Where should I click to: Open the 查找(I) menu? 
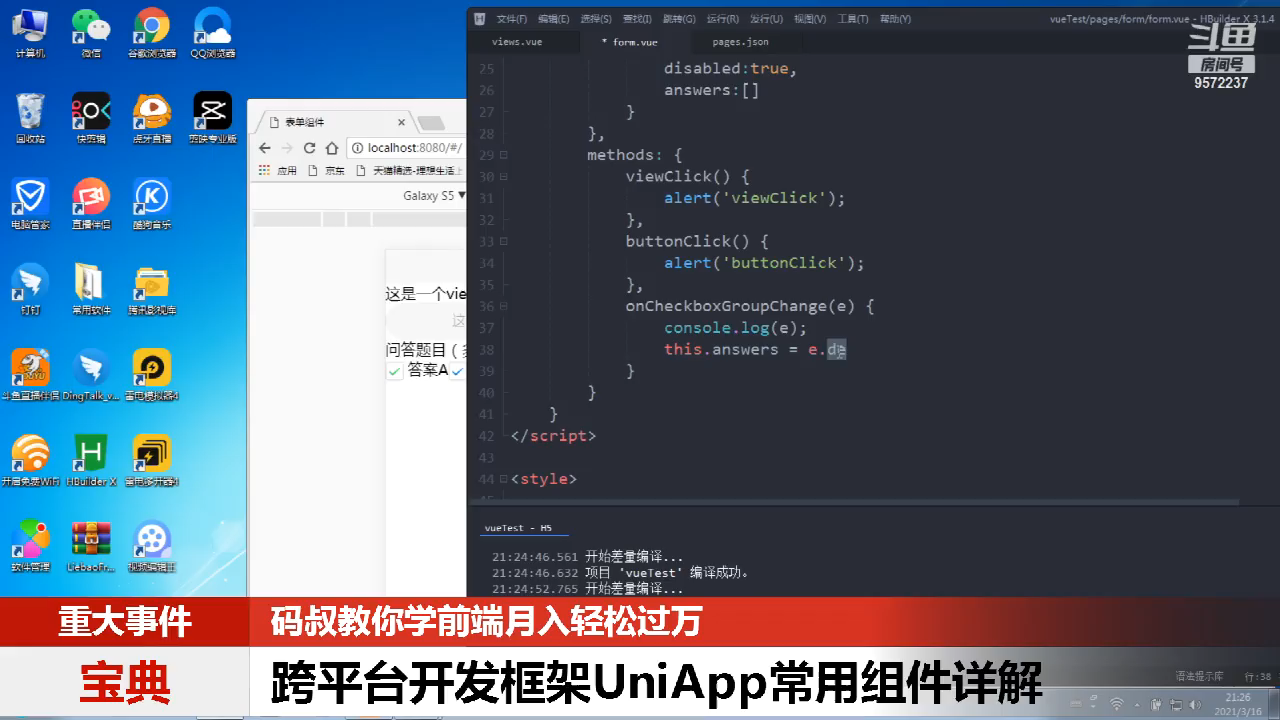(x=637, y=19)
